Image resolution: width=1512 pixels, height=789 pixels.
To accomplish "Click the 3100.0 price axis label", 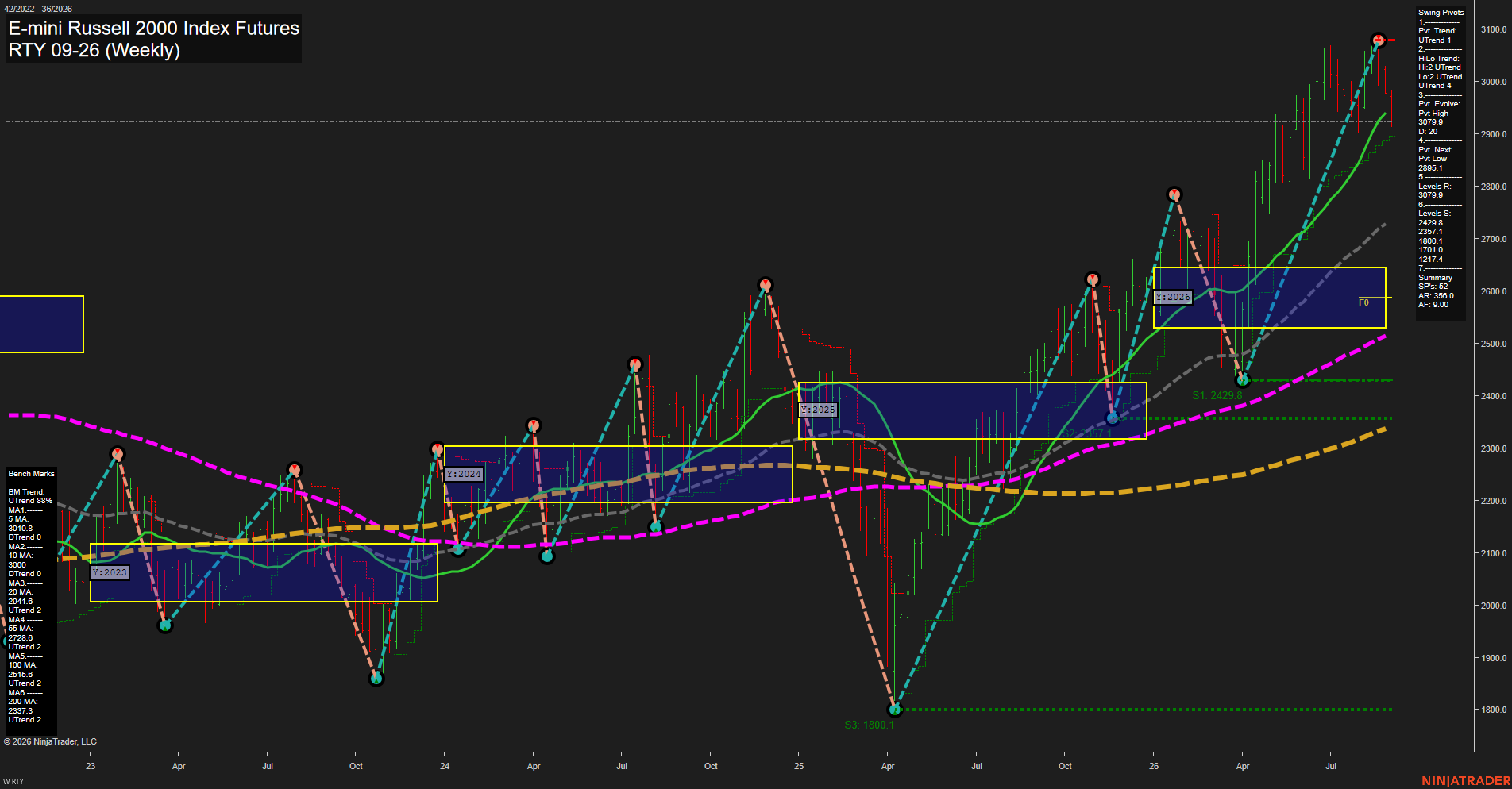I will (1494, 29).
